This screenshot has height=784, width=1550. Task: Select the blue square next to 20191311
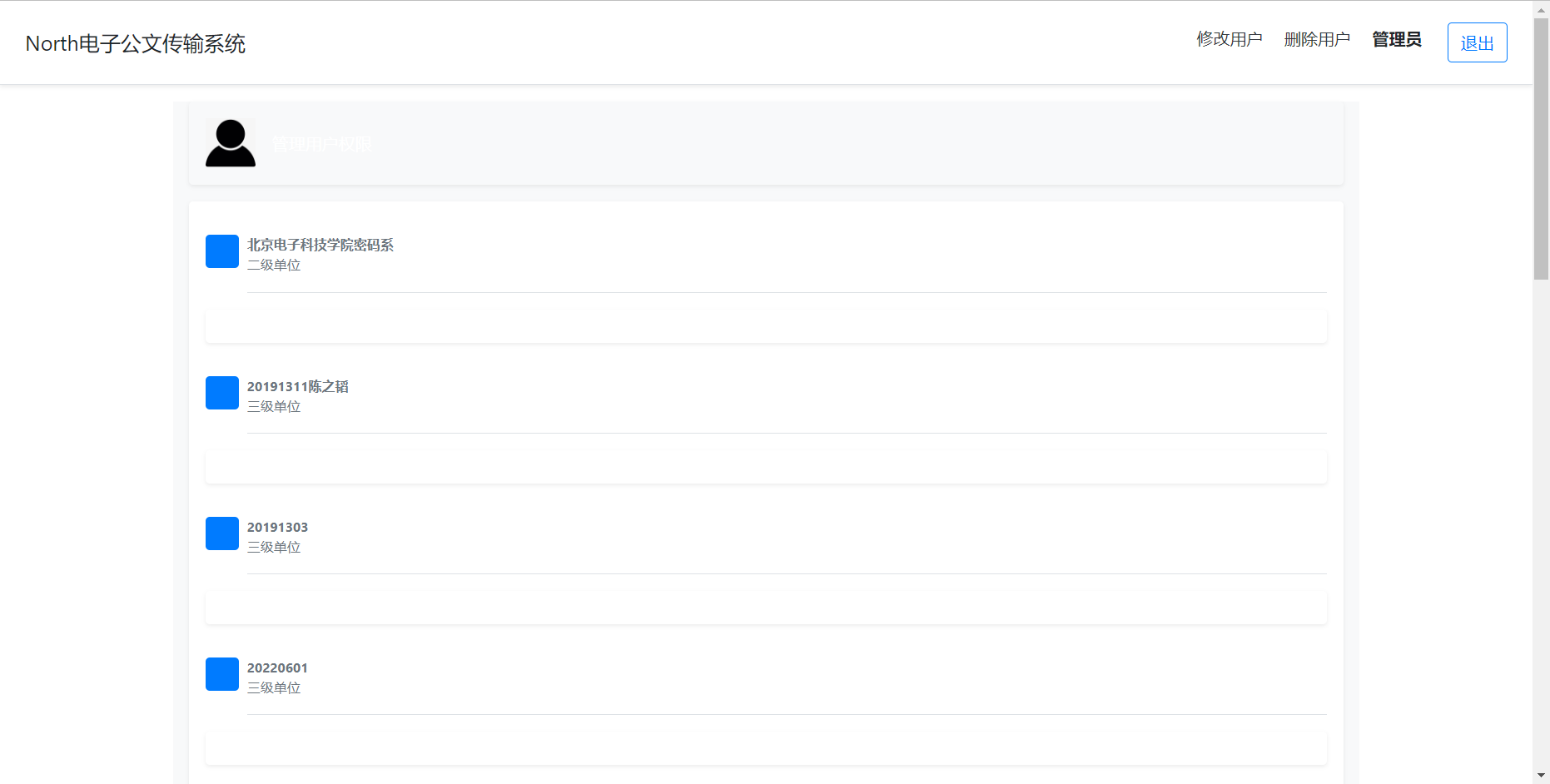[x=222, y=393]
